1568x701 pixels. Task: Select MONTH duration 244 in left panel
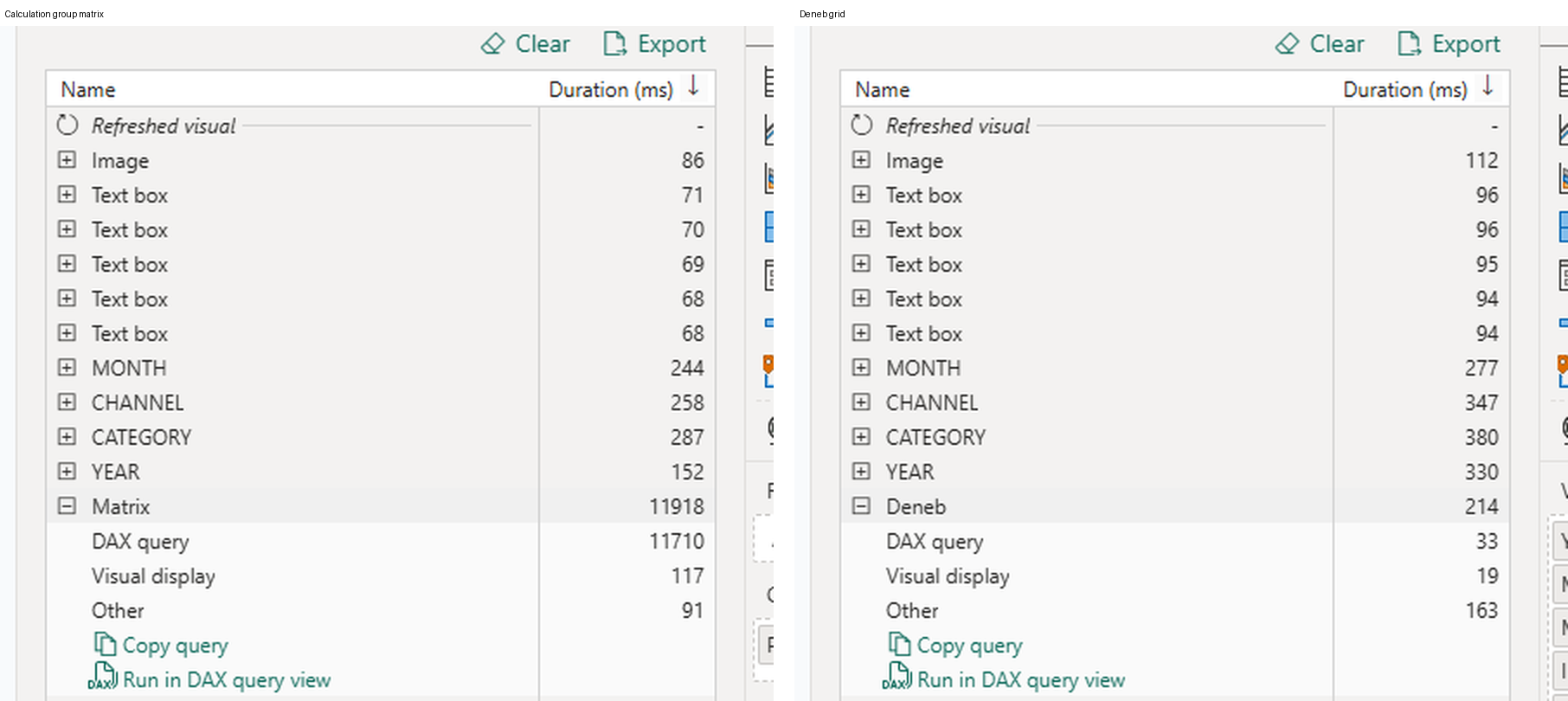[687, 369]
